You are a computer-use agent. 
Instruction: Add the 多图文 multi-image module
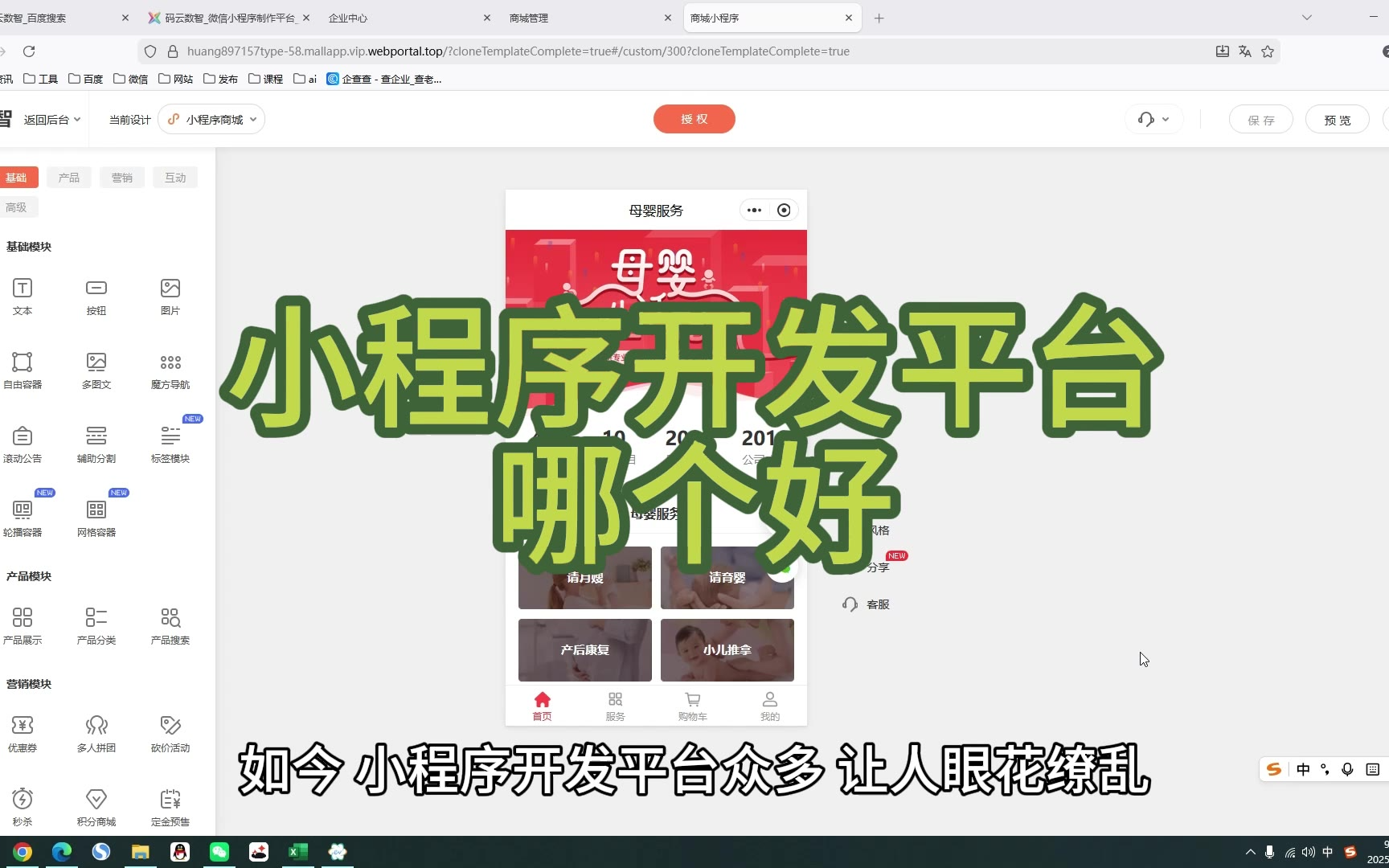(x=96, y=371)
